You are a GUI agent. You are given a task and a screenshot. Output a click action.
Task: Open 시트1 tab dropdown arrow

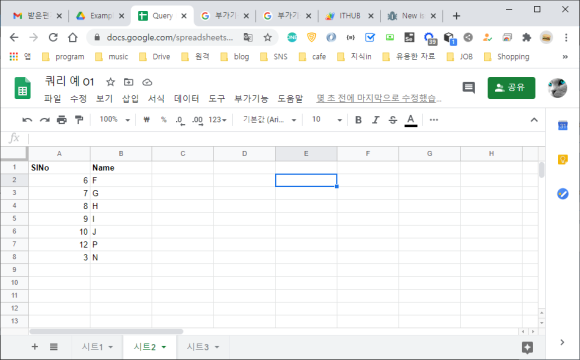pos(111,347)
